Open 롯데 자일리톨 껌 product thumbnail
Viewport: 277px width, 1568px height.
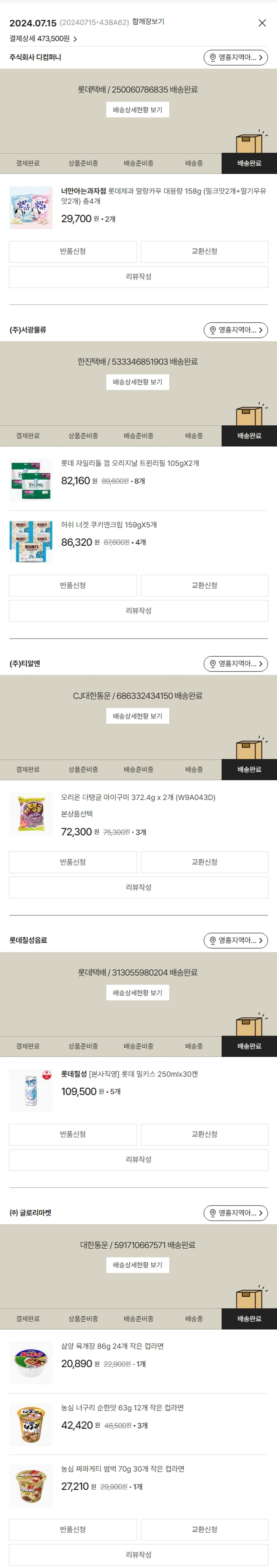31,480
